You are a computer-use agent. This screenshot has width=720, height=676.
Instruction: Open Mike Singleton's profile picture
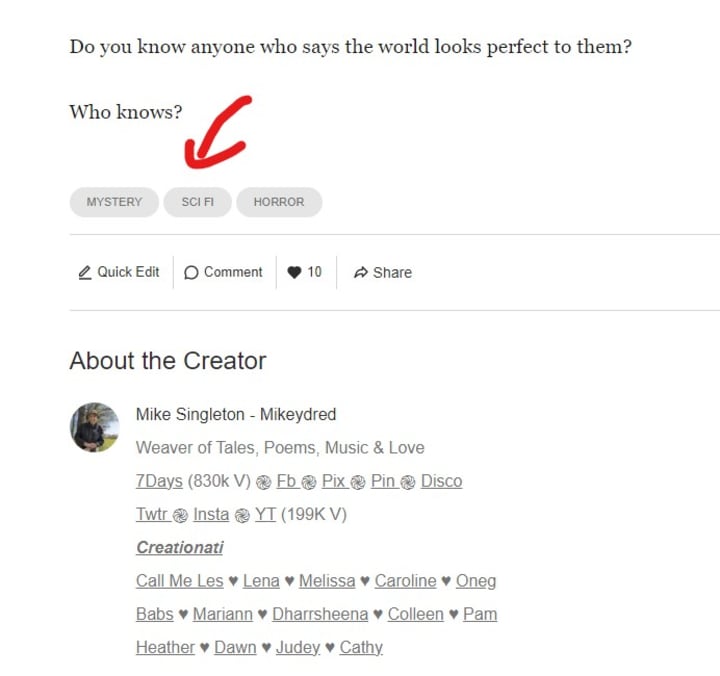[95, 427]
